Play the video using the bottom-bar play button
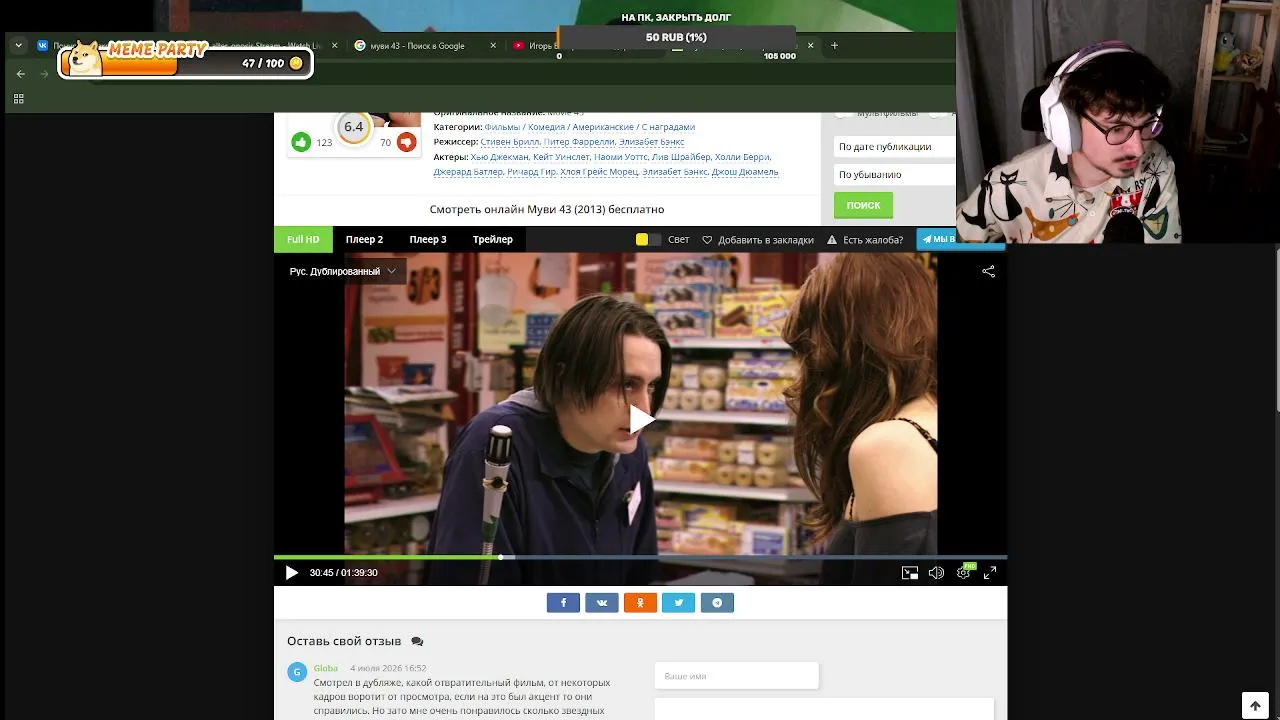 [291, 573]
